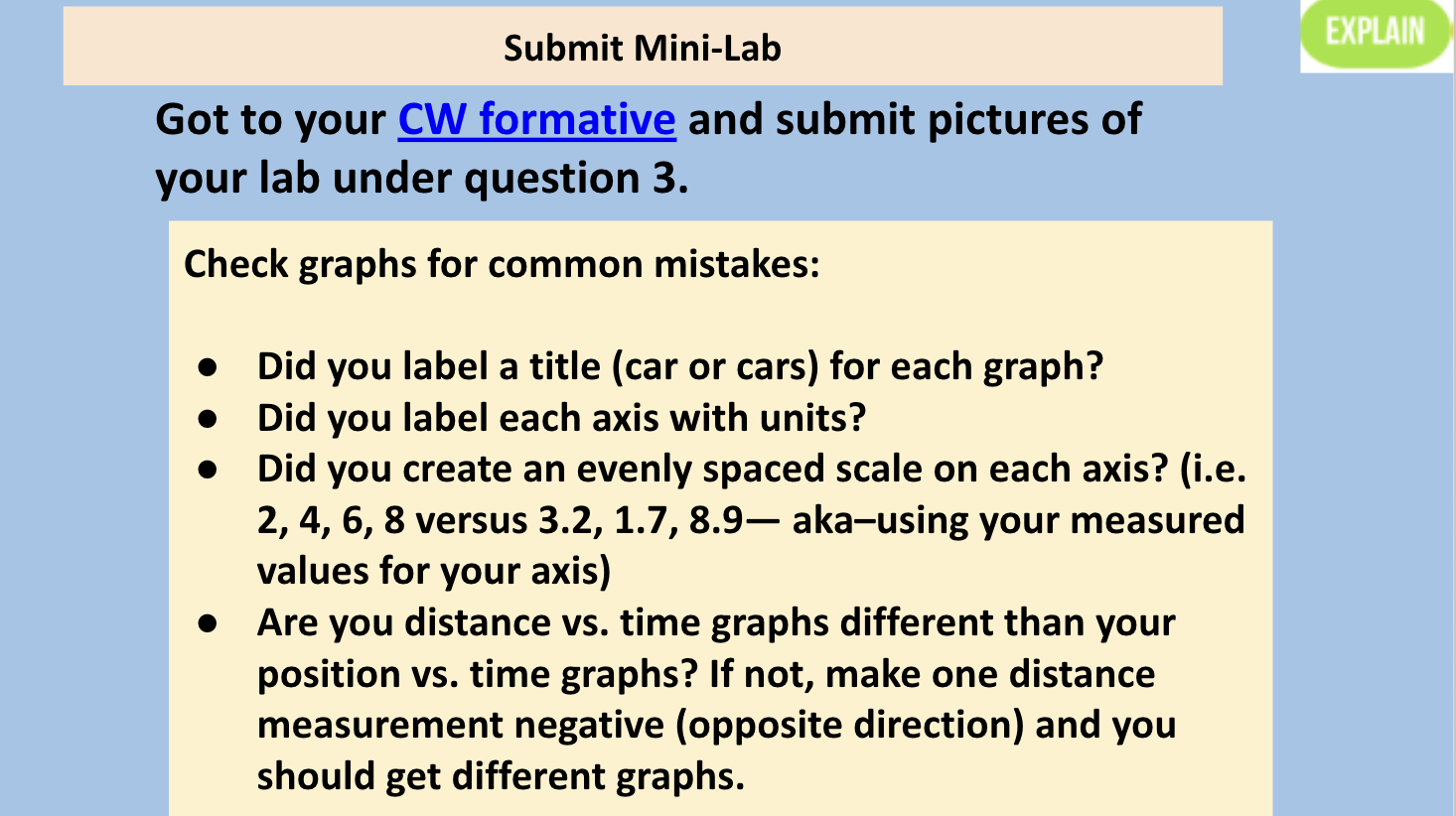1456x816 pixels.
Task: Select the 'your lab under question 3.' line
Action: (x=421, y=178)
